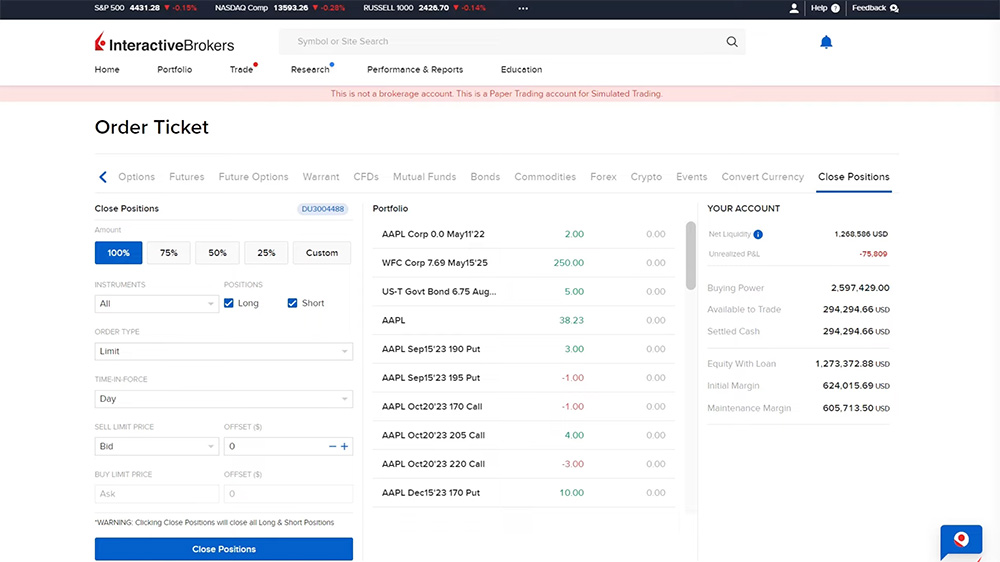Select the Close Positions tab
The image size is (1000, 562).
click(x=854, y=177)
